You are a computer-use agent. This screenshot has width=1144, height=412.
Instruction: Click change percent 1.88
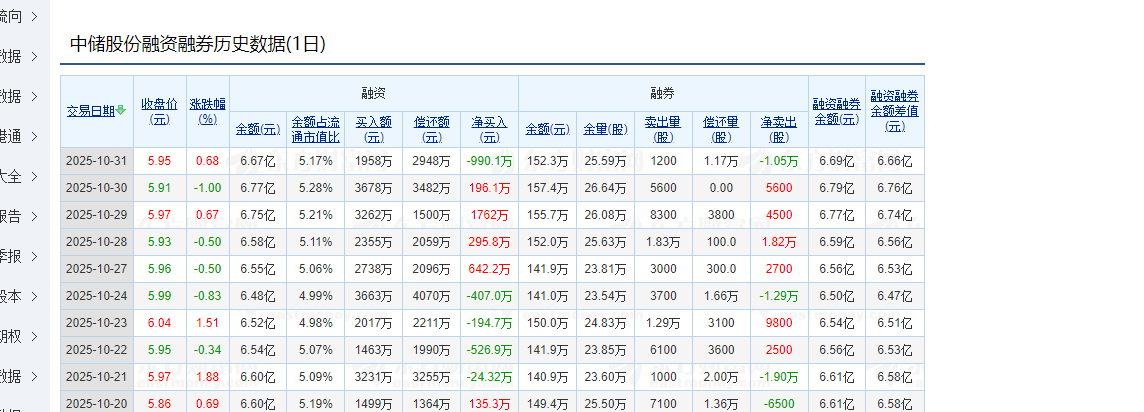208,377
